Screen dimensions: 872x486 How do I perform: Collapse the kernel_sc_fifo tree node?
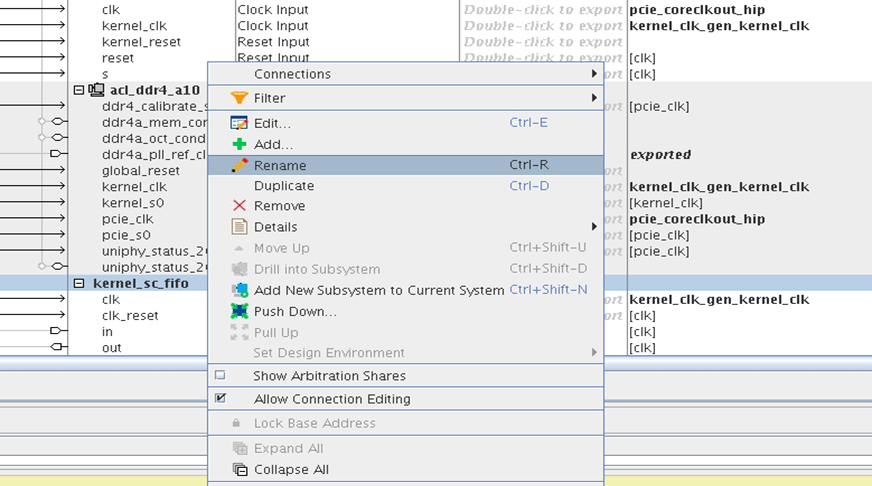click(x=79, y=283)
